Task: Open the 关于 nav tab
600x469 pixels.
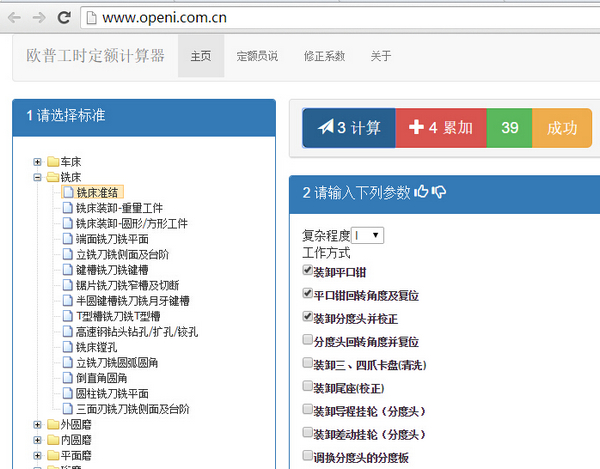Action: [381, 56]
